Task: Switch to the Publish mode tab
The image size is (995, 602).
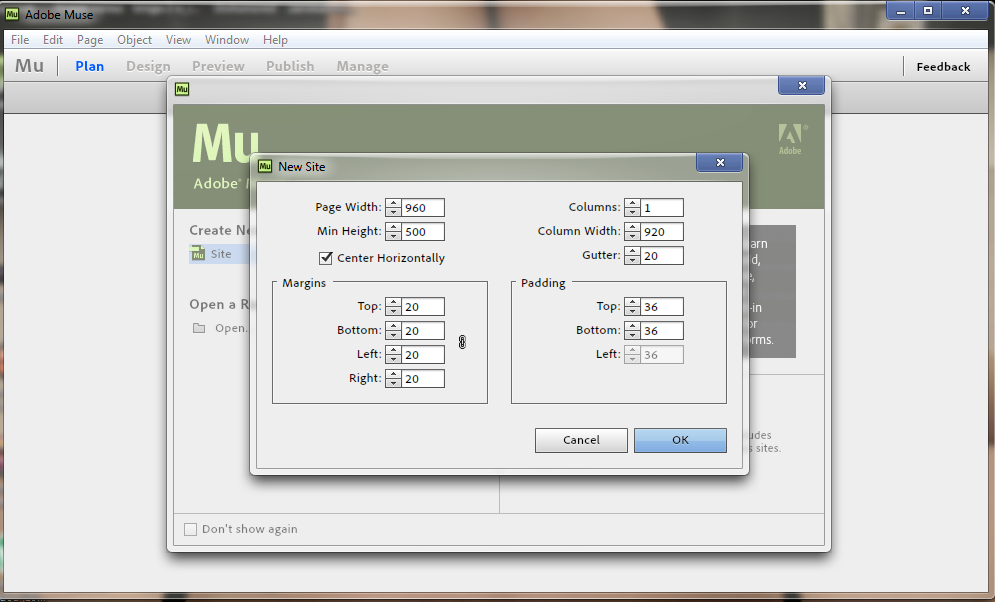Action: (290, 66)
